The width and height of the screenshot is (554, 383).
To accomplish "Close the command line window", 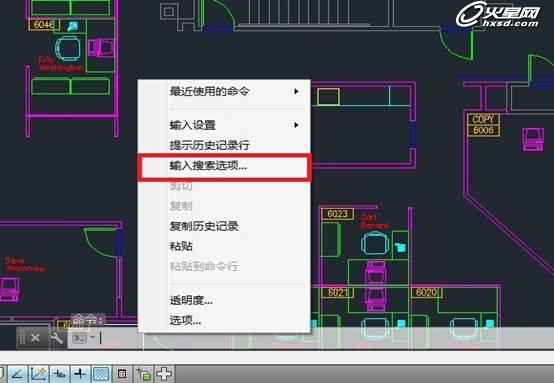I will point(35,338).
